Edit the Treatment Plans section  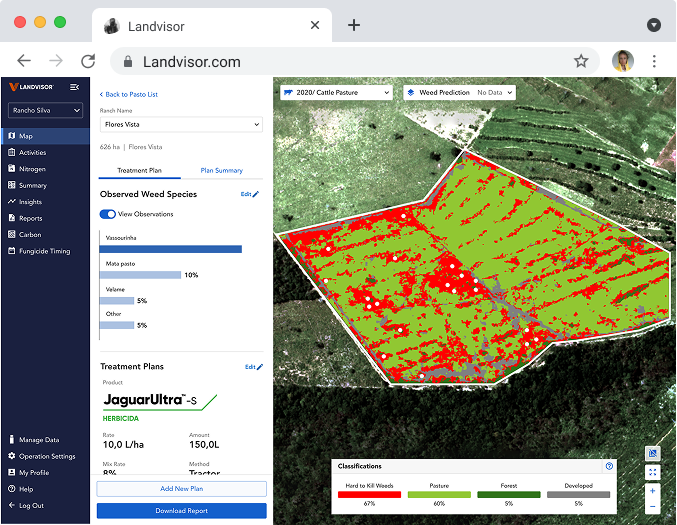tap(254, 367)
